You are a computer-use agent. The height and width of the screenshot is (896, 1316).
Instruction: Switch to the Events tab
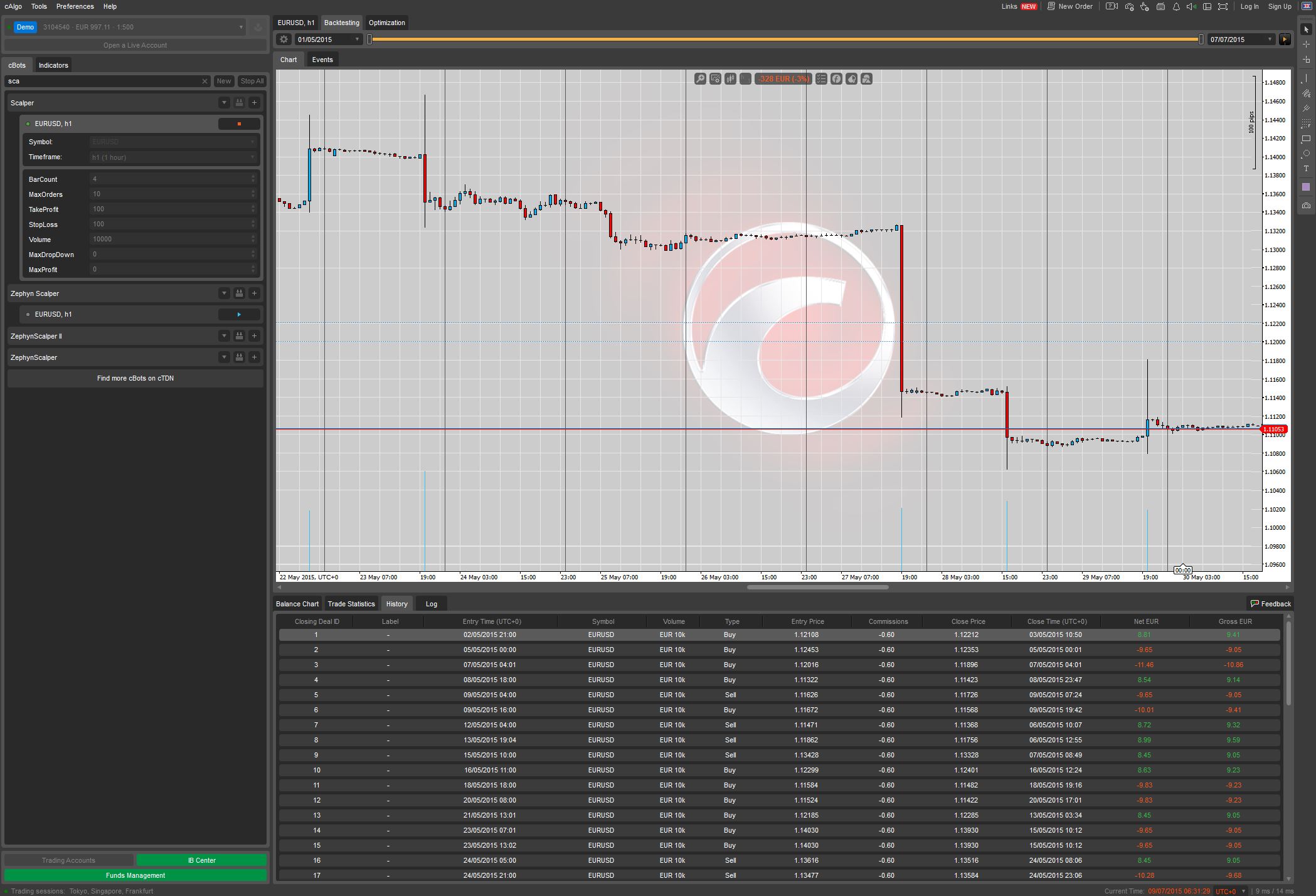coord(322,60)
